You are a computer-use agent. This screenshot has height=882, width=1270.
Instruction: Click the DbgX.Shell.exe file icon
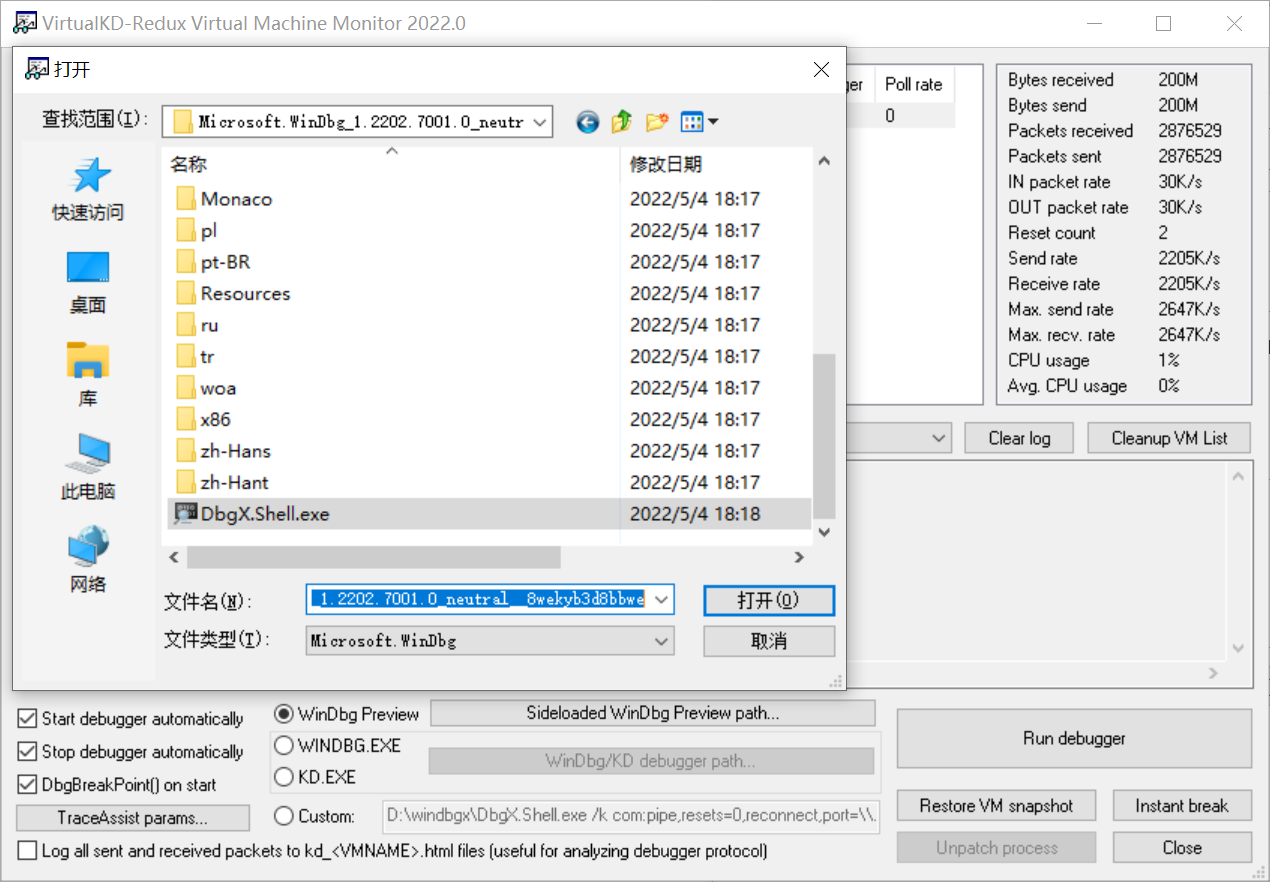point(185,514)
